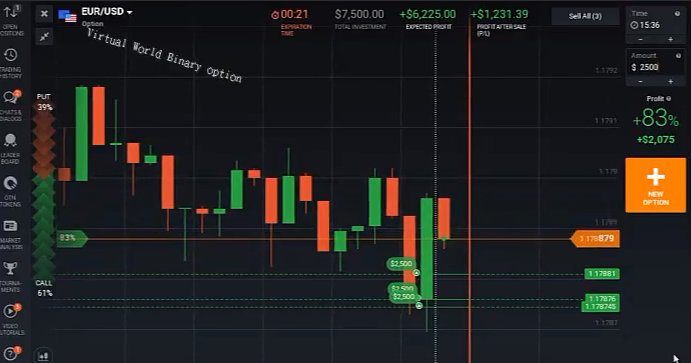This screenshot has width=691, height=363.
Task: Click the collapse arrows icon under the close X
Action: pyautogui.click(x=44, y=37)
